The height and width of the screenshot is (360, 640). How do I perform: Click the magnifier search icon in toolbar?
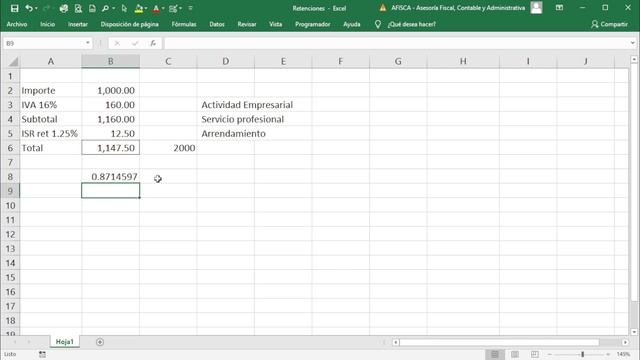(x=105, y=8)
